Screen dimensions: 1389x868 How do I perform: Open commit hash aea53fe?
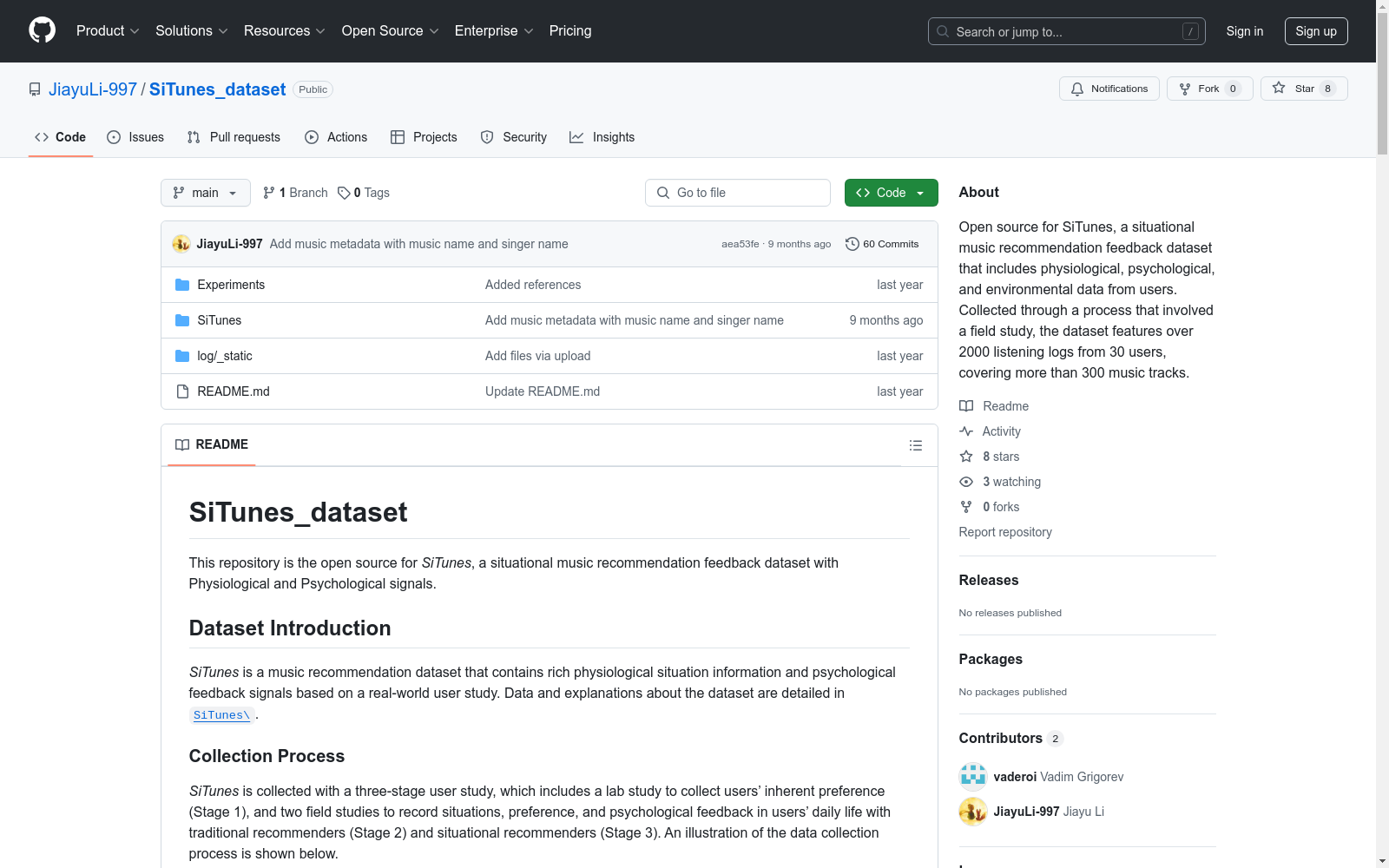[x=740, y=244]
